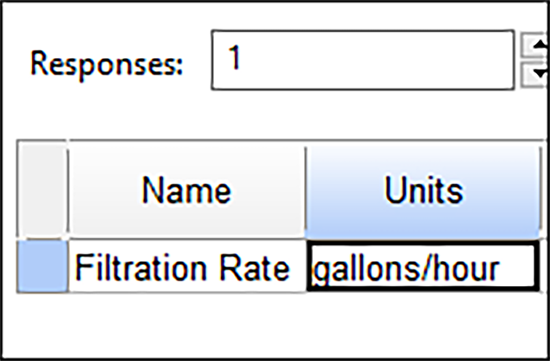Highlight the Units column via its header
The width and height of the screenshot is (550, 361).
tap(423, 190)
